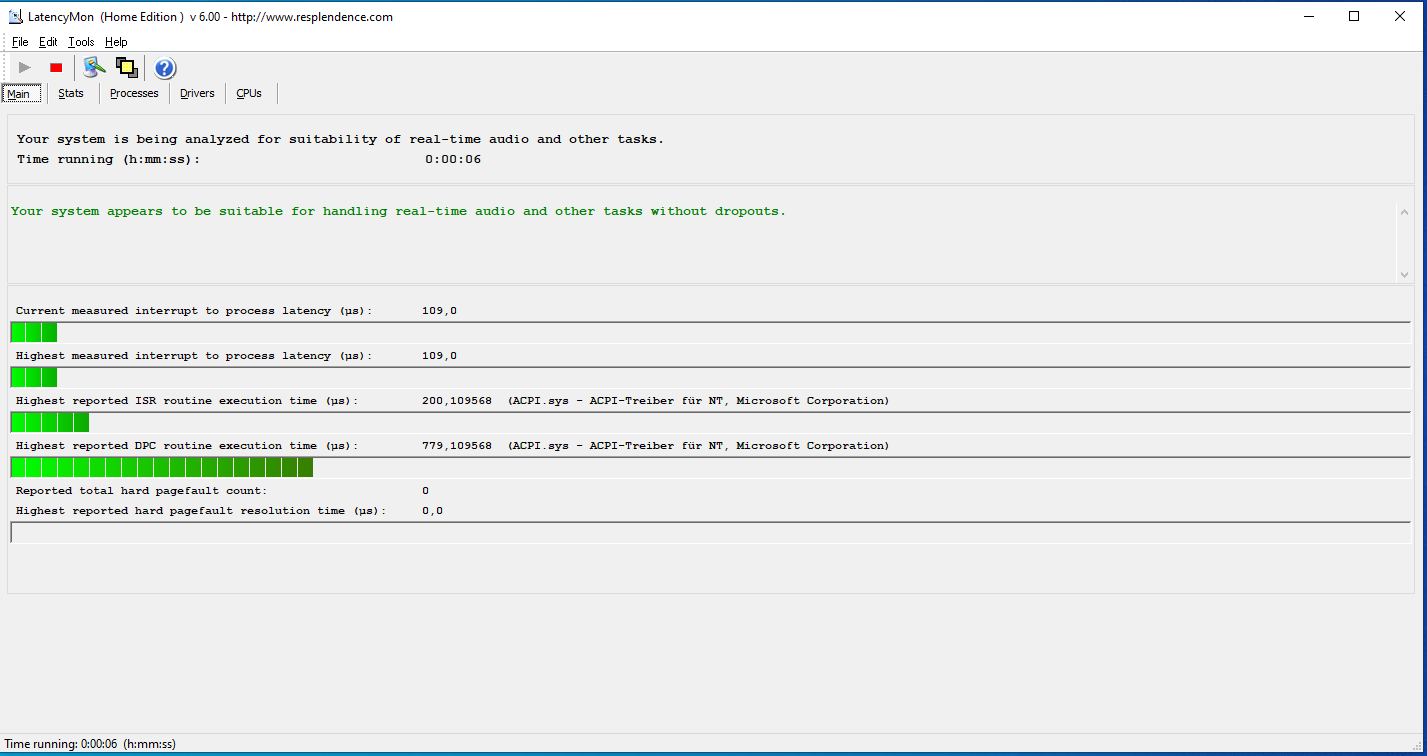Click the current interrupt latency green bar

click(711, 332)
